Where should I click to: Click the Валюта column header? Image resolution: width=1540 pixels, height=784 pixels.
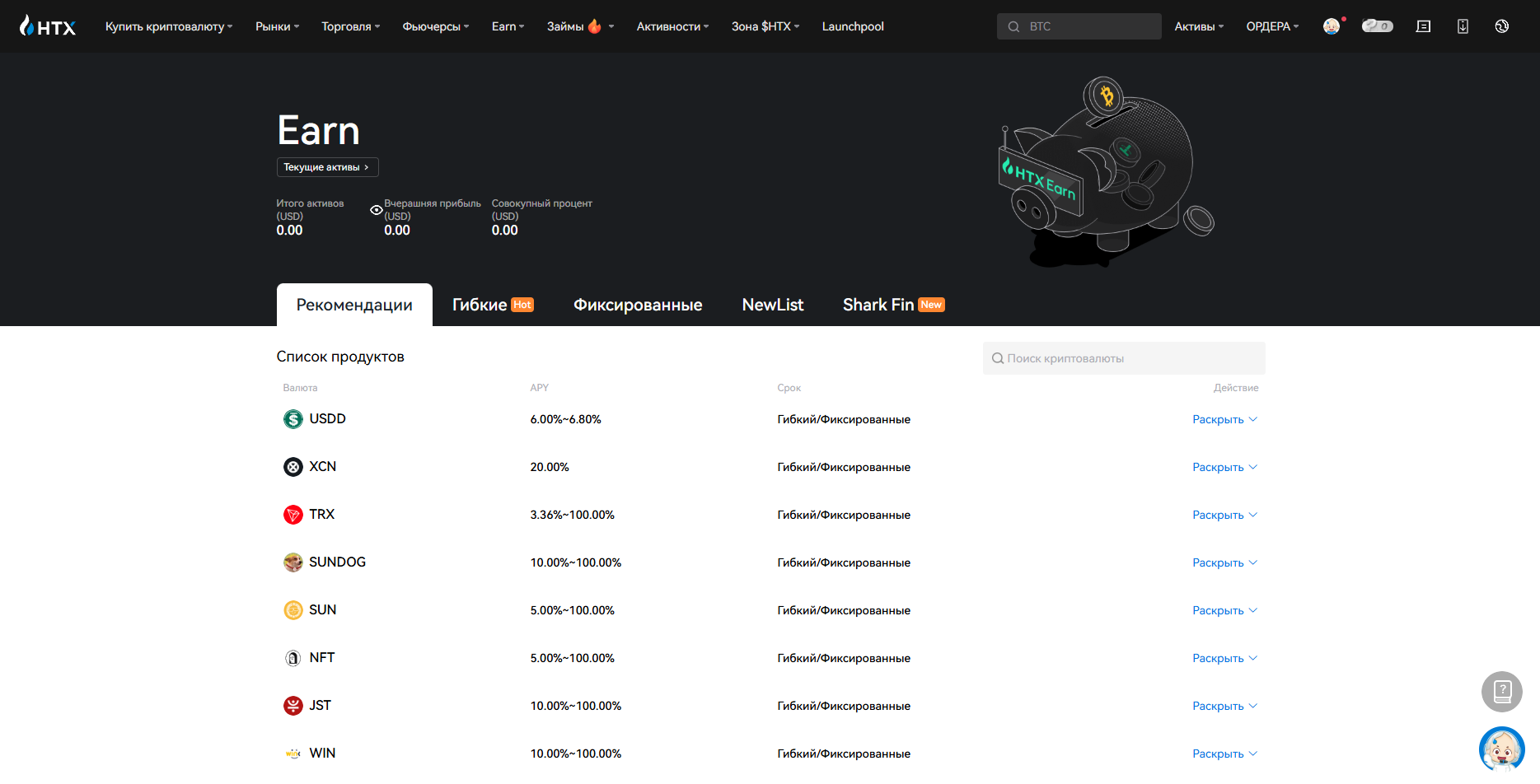coord(300,388)
